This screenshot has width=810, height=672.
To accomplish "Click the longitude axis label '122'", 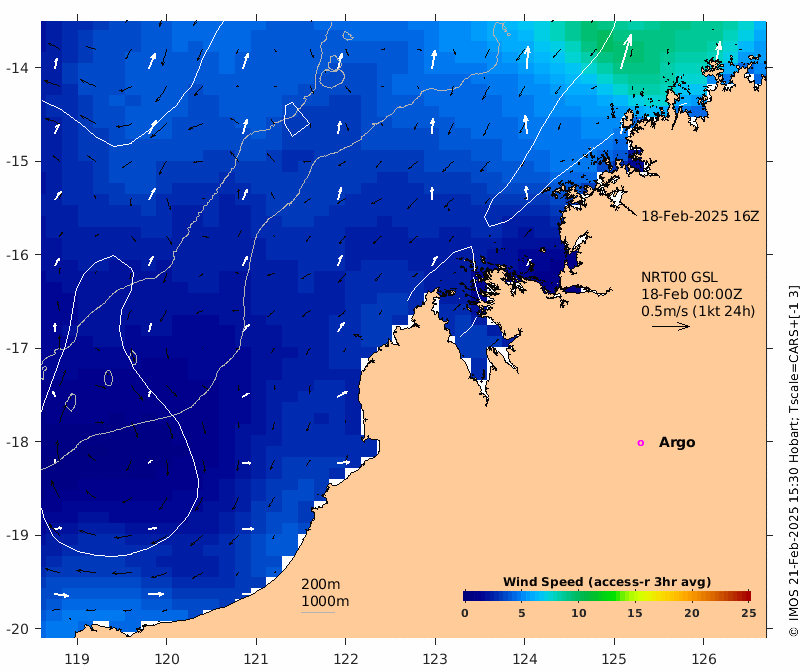I will pos(346,660).
